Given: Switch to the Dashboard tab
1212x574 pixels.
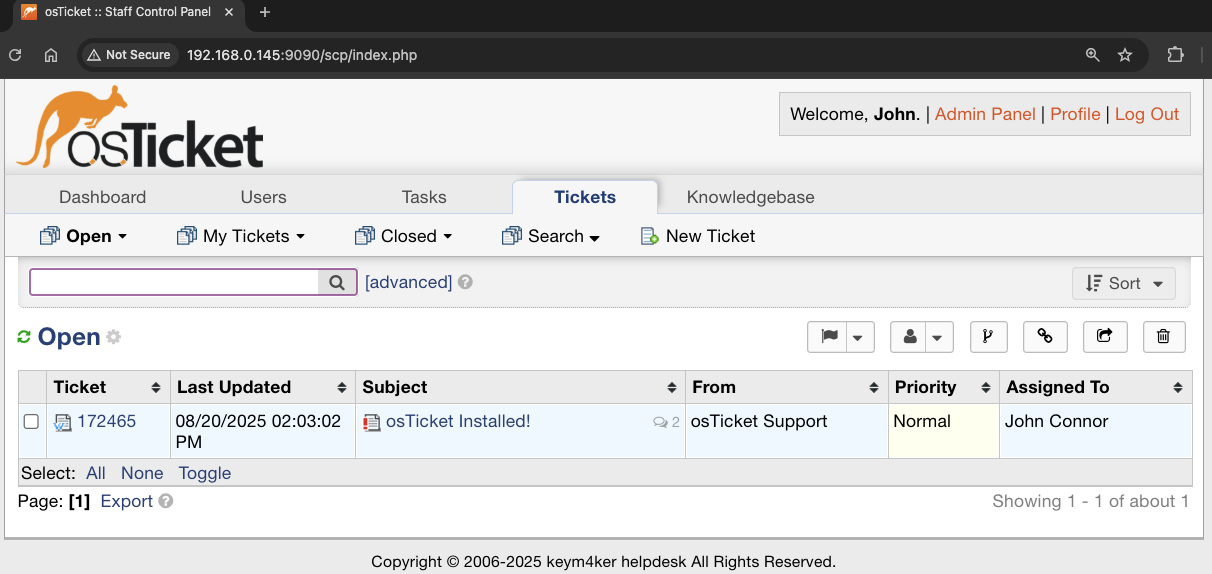Looking at the screenshot, I should coord(102,197).
